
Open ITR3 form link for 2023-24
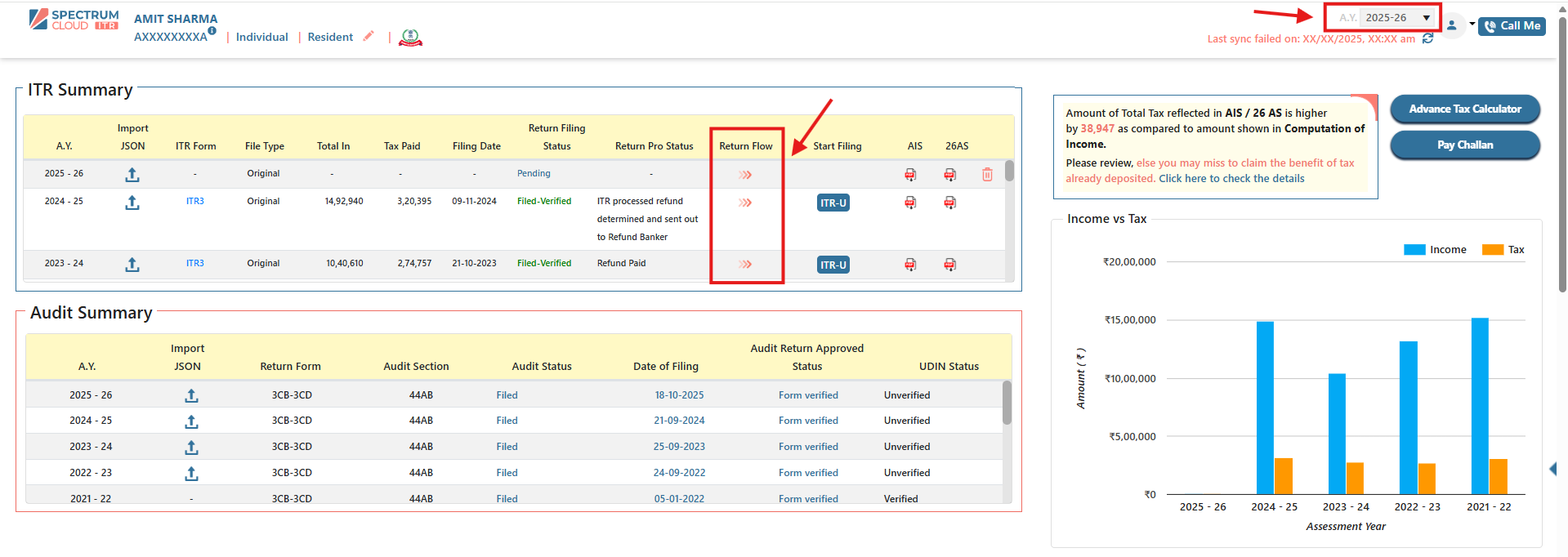[194, 264]
